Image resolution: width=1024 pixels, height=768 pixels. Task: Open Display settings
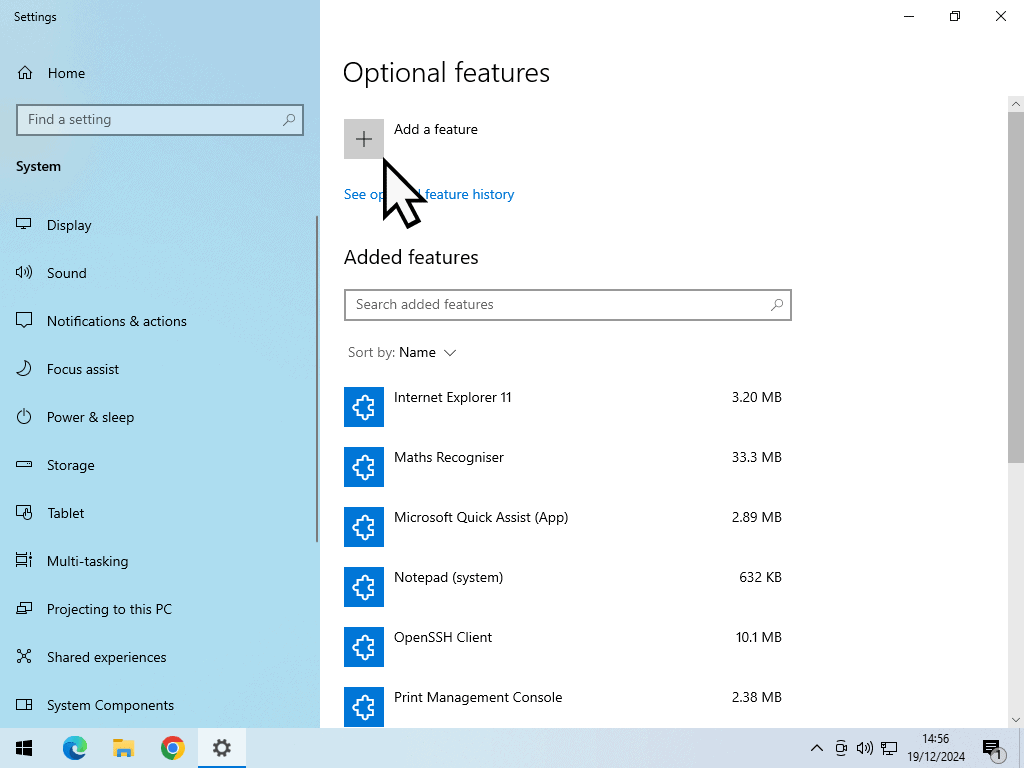click(x=54, y=225)
